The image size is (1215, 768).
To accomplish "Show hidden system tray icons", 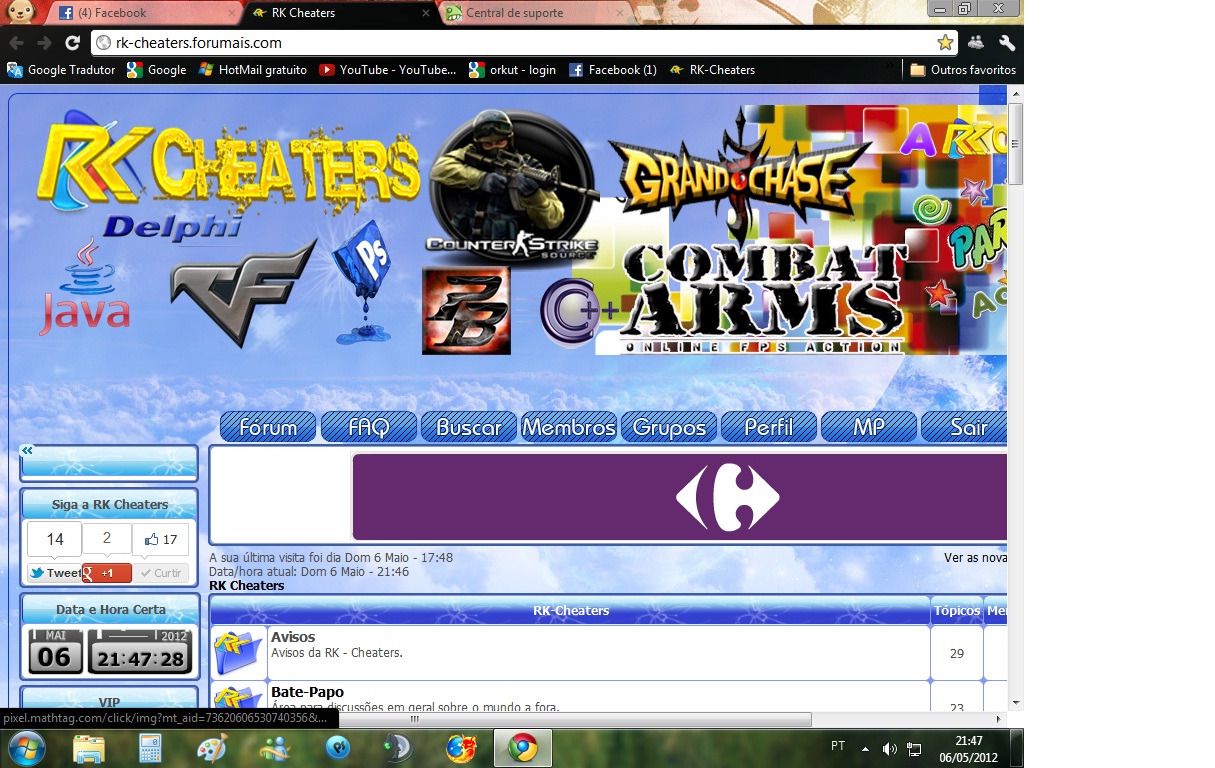I will [x=865, y=748].
